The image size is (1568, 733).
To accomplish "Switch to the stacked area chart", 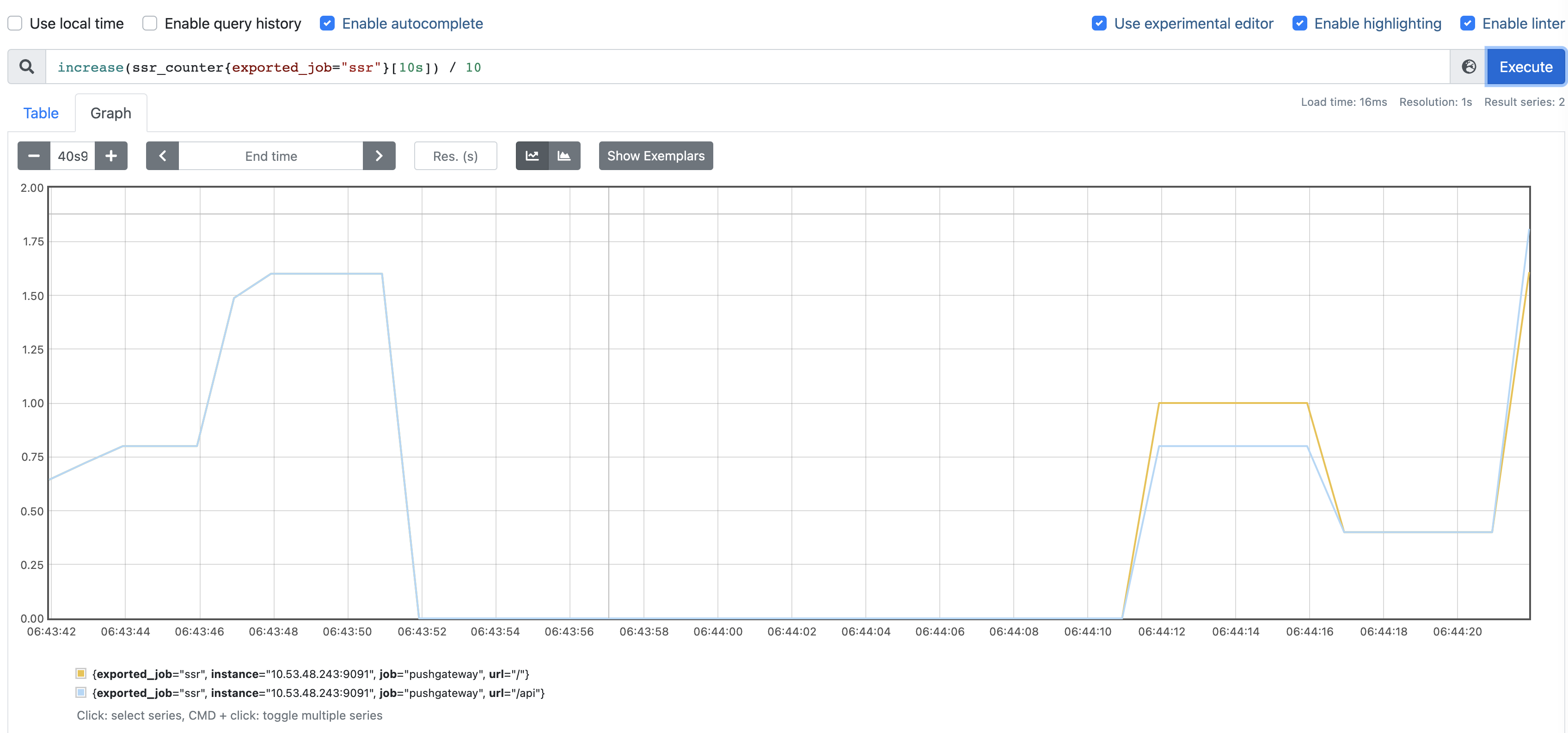I will tap(564, 156).
